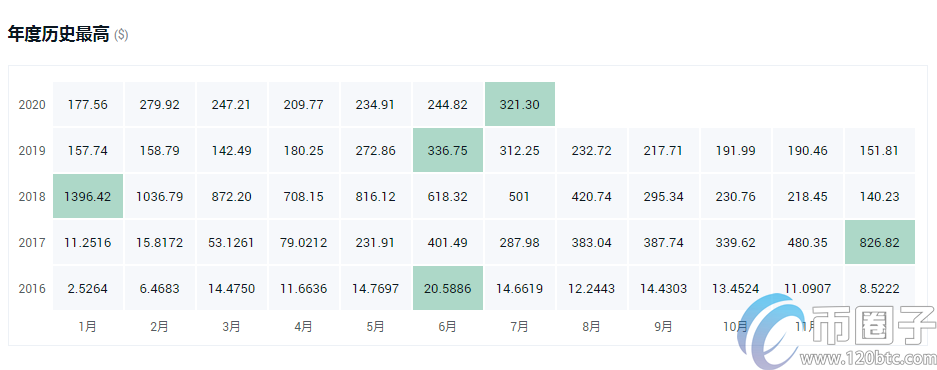Screen dimensions: 937x370
Task: Click the 年度历史最高 heading
Action: click(x=59, y=34)
